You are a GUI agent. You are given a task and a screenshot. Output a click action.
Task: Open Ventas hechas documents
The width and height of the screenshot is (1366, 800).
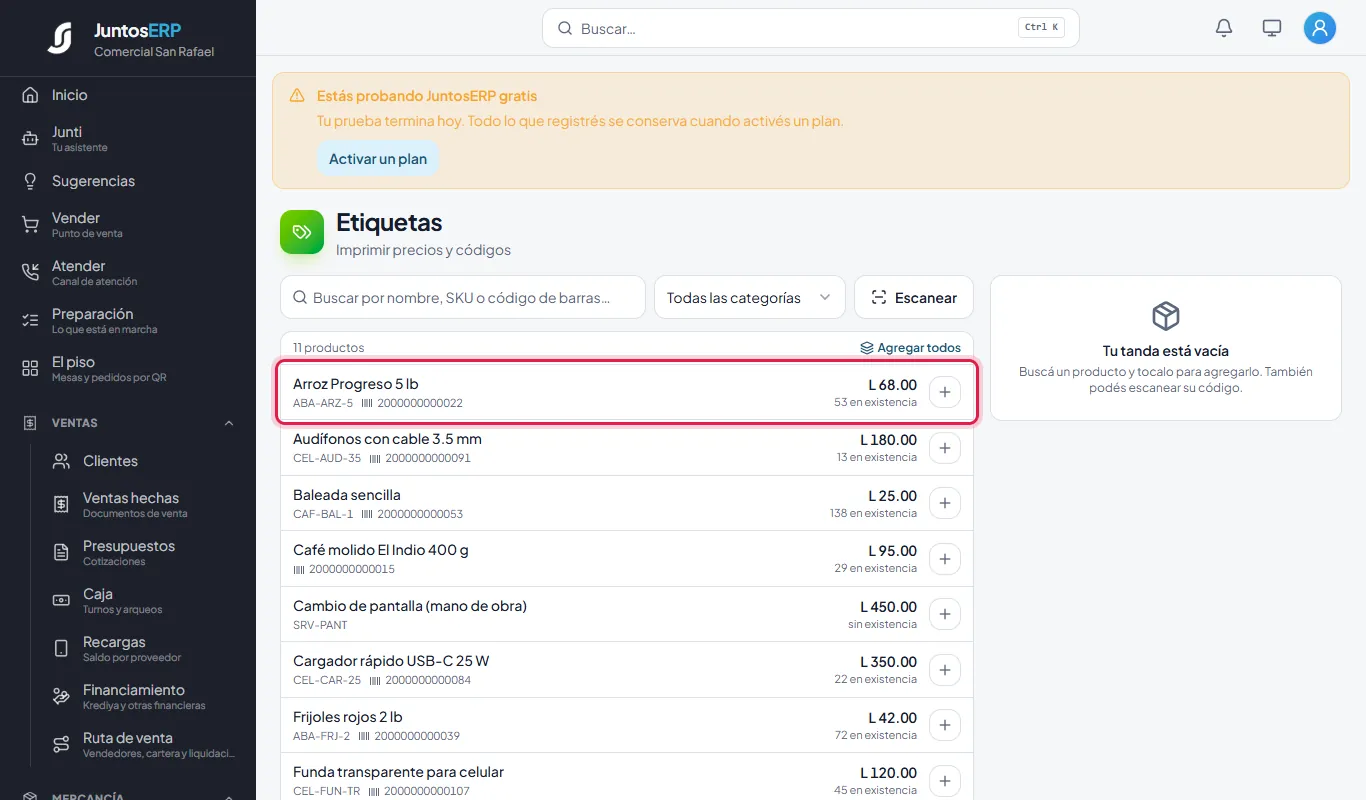pyautogui.click(x=143, y=505)
